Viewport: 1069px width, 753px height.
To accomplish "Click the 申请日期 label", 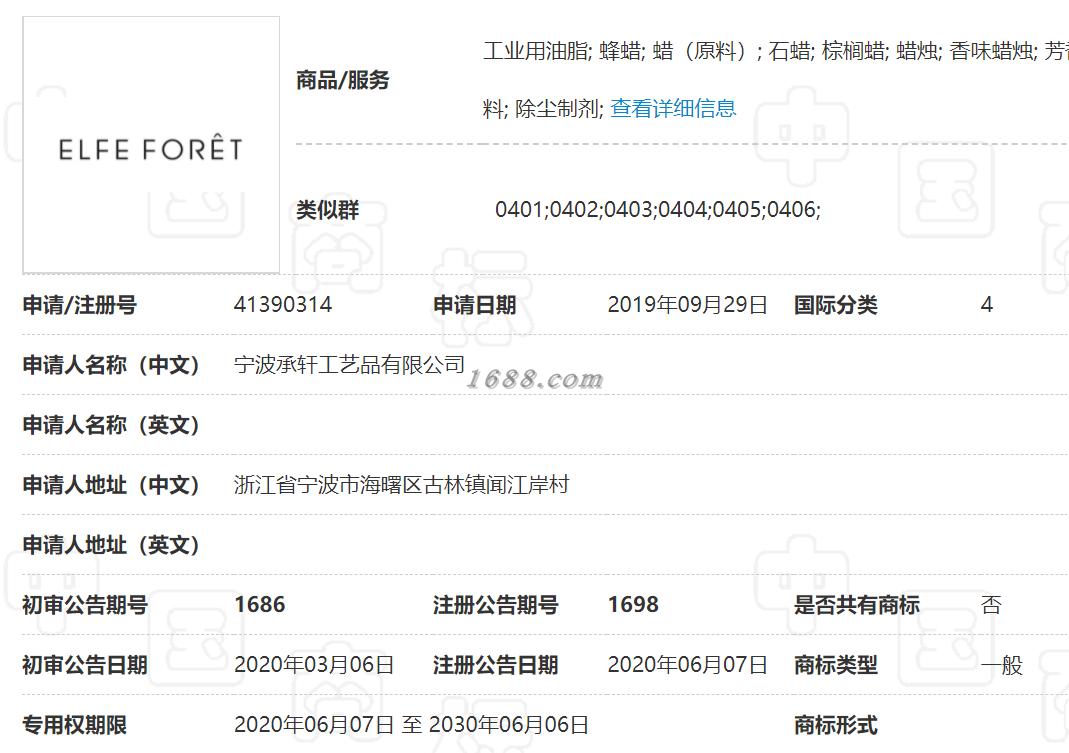I will [x=475, y=305].
